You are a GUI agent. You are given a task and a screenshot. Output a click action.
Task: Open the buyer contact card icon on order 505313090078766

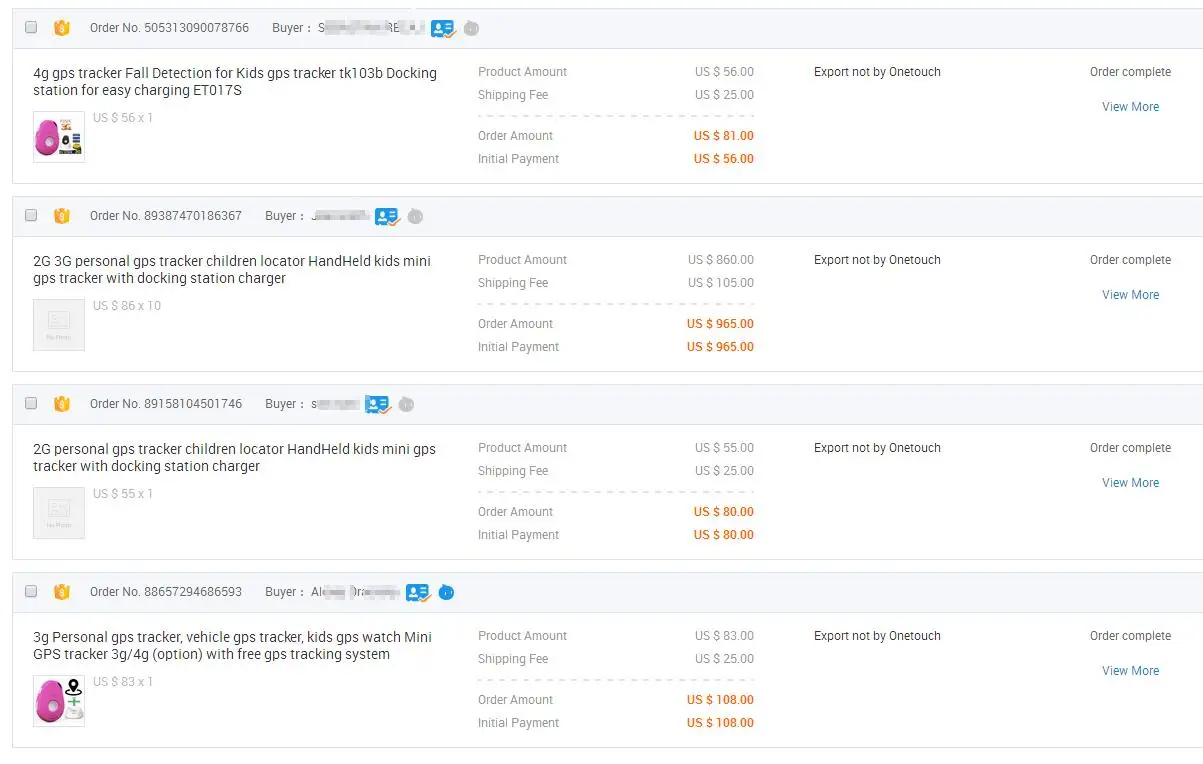443,29
